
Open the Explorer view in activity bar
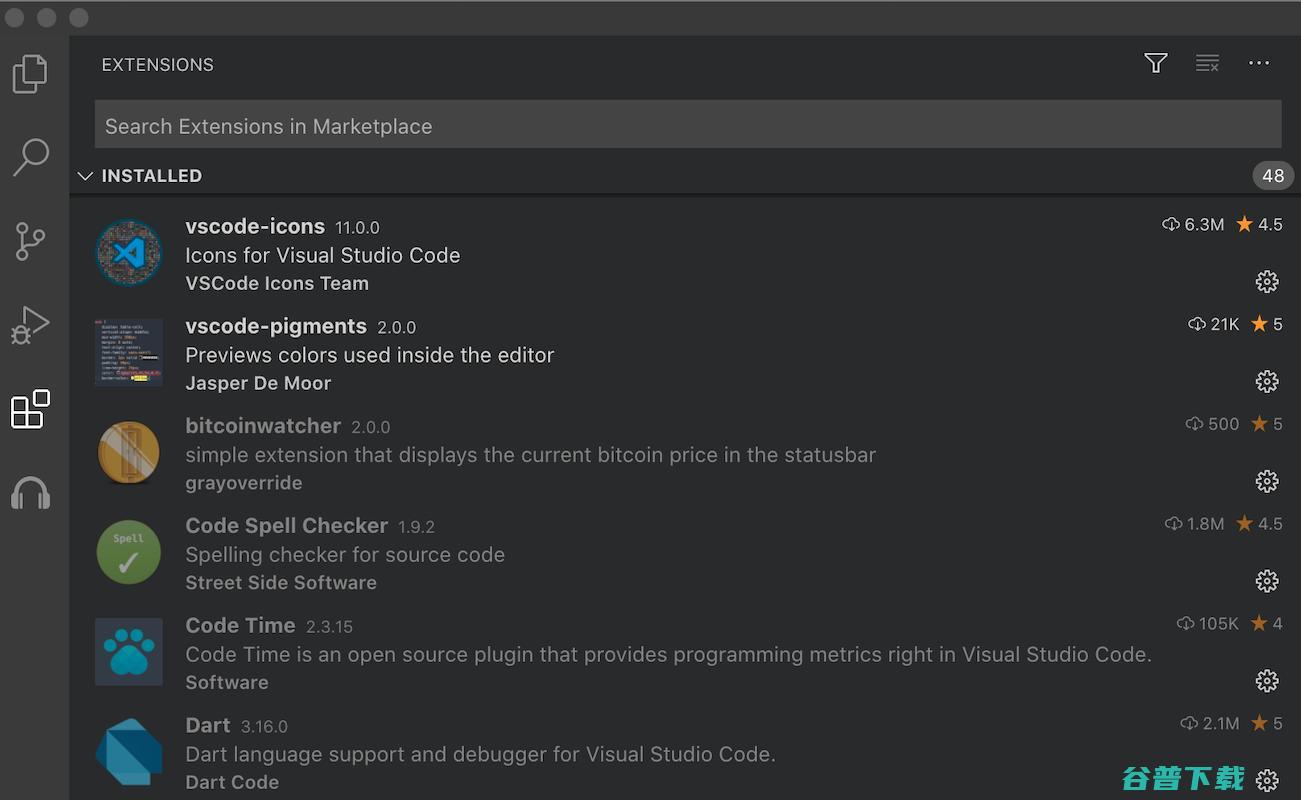(x=30, y=74)
